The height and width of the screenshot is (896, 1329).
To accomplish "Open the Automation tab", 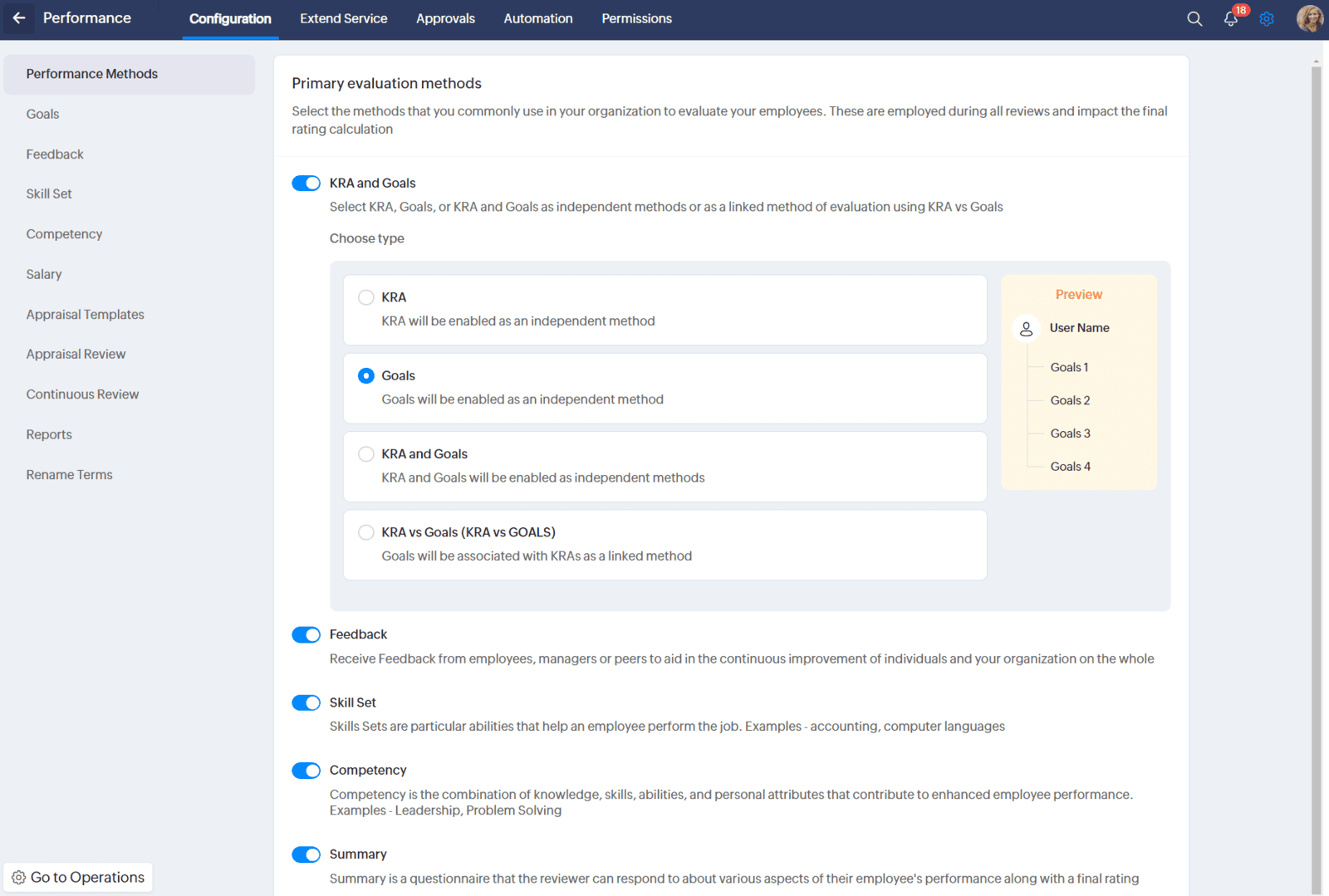I will point(537,18).
